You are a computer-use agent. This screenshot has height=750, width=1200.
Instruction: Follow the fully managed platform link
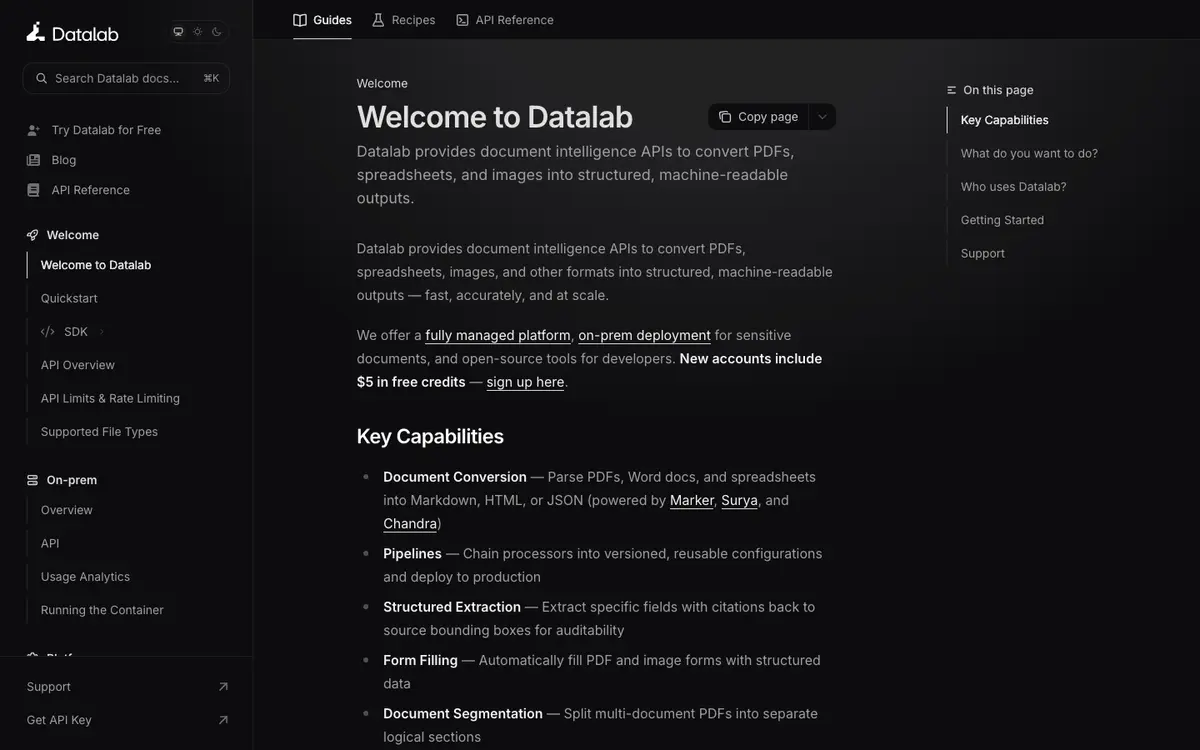[498, 336]
